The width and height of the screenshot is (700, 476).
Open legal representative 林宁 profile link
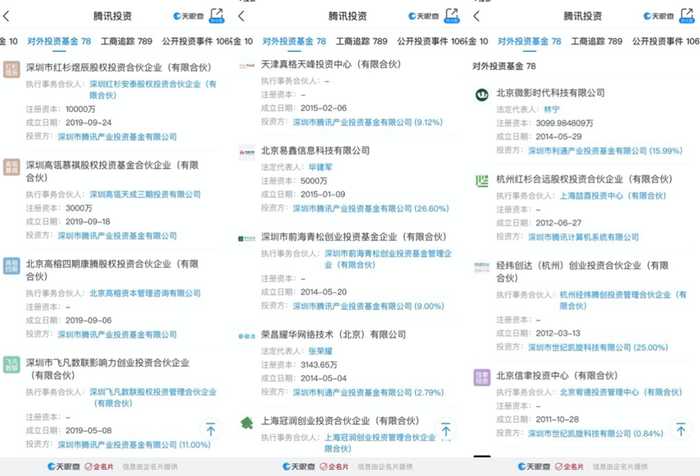[552, 107]
